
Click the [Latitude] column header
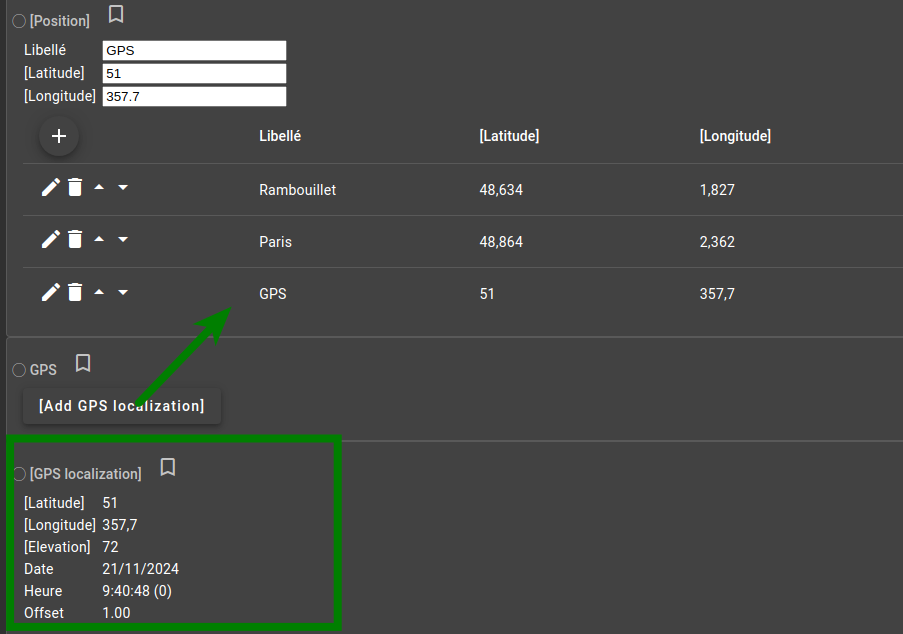[509, 136]
